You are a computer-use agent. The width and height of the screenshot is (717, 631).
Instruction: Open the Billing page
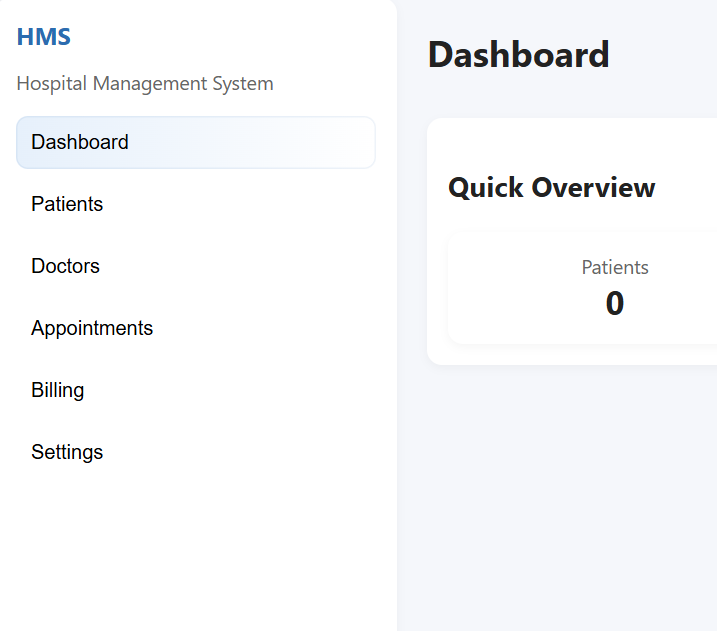(x=196, y=390)
